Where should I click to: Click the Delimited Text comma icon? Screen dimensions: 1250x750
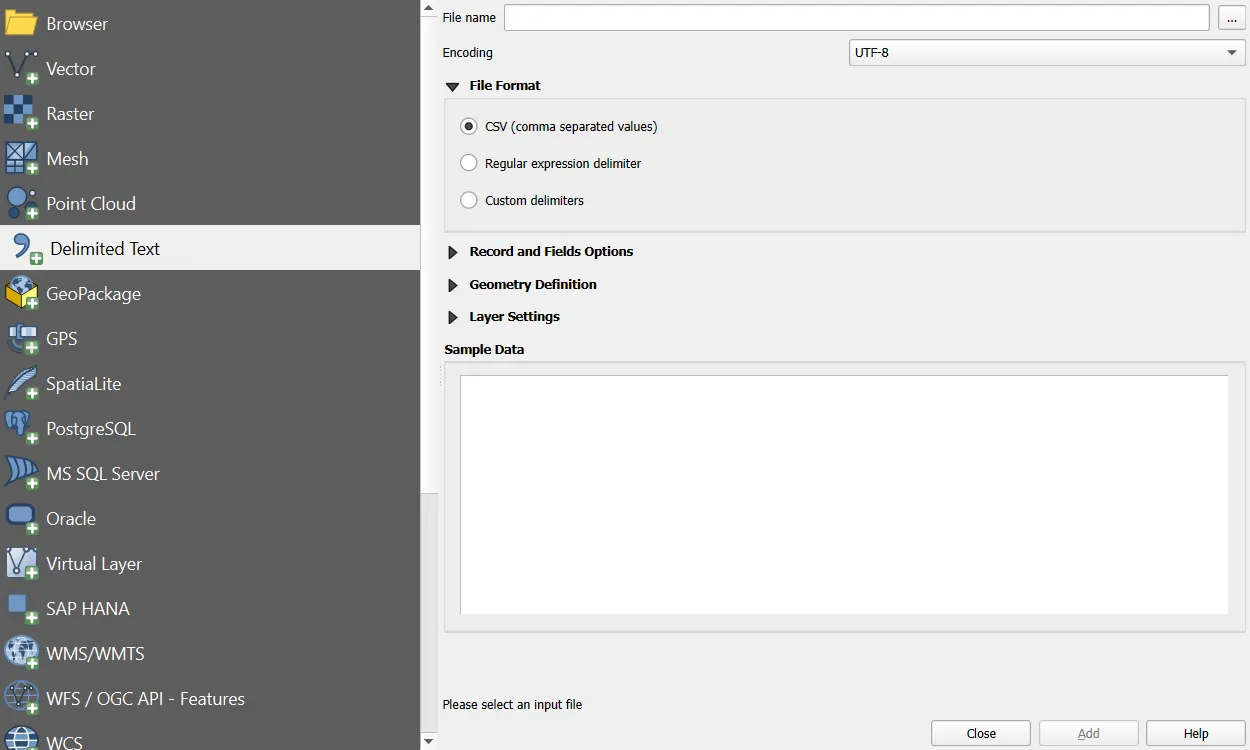coord(27,248)
